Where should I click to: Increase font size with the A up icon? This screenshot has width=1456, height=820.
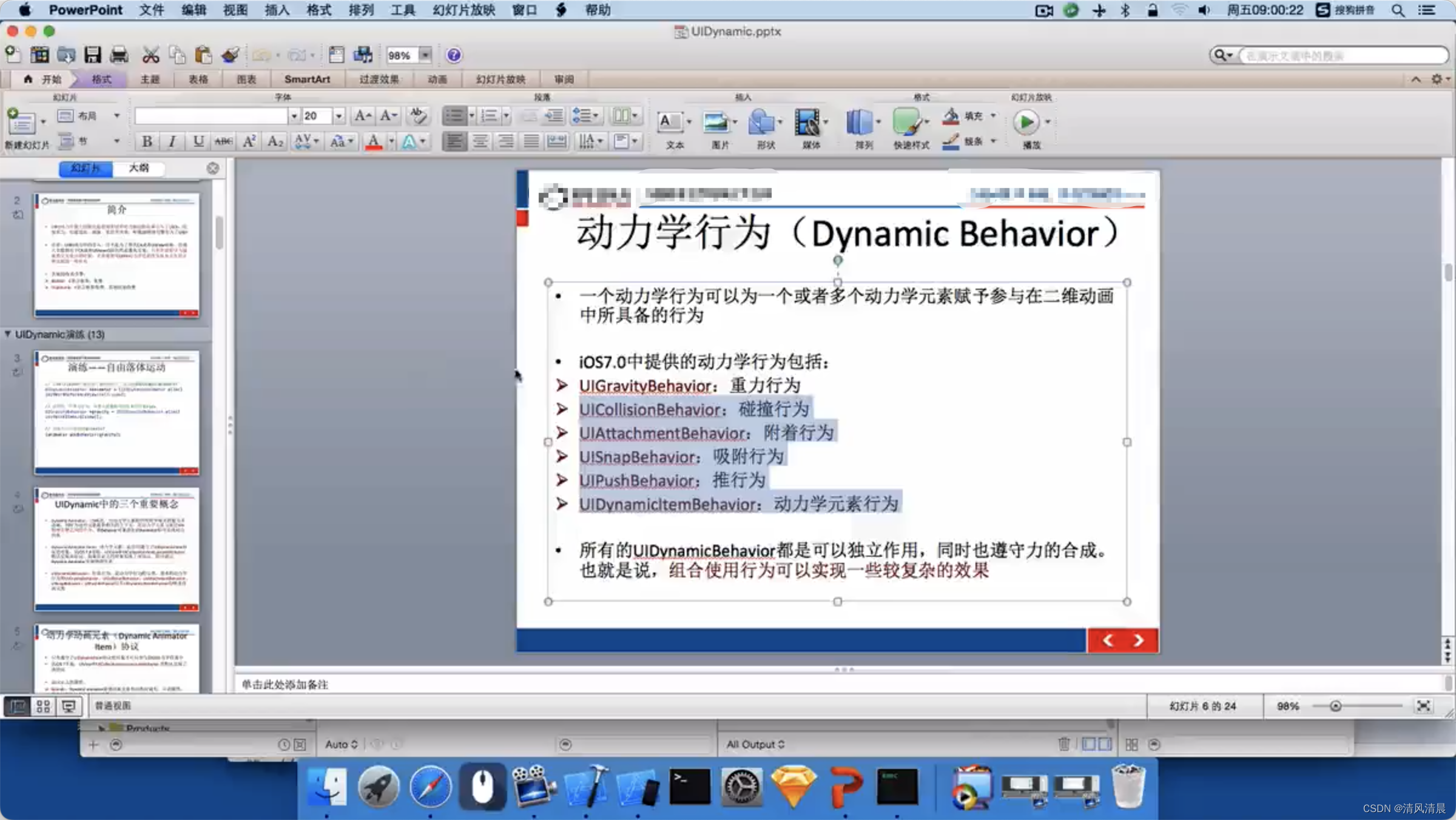pos(362,115)
